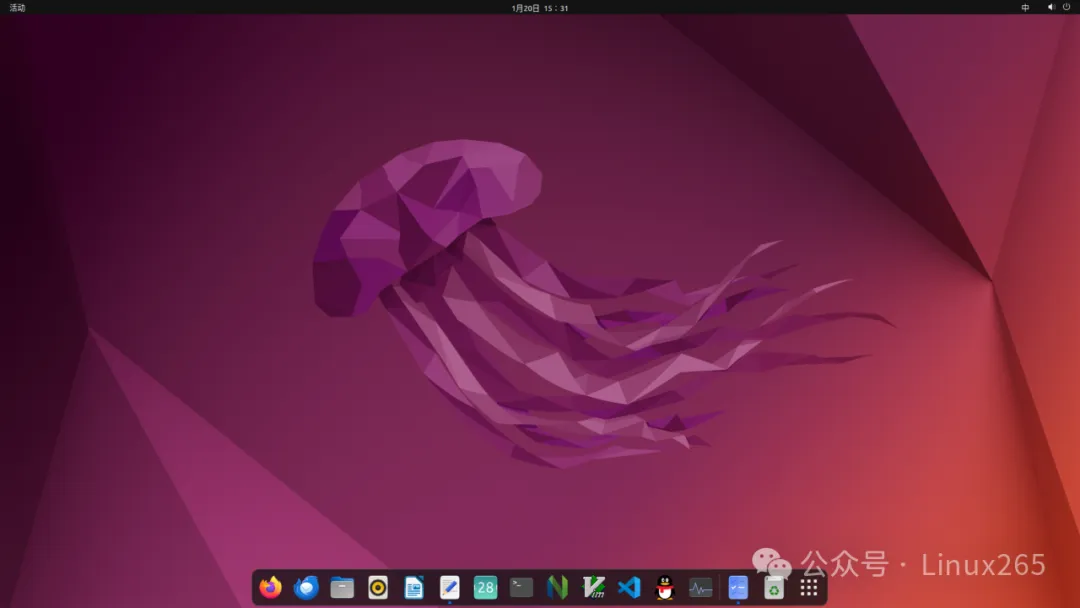This screenshot has height=608, width=1080.
Task: Launch Vim editor icon
Action: click(593, 587)
